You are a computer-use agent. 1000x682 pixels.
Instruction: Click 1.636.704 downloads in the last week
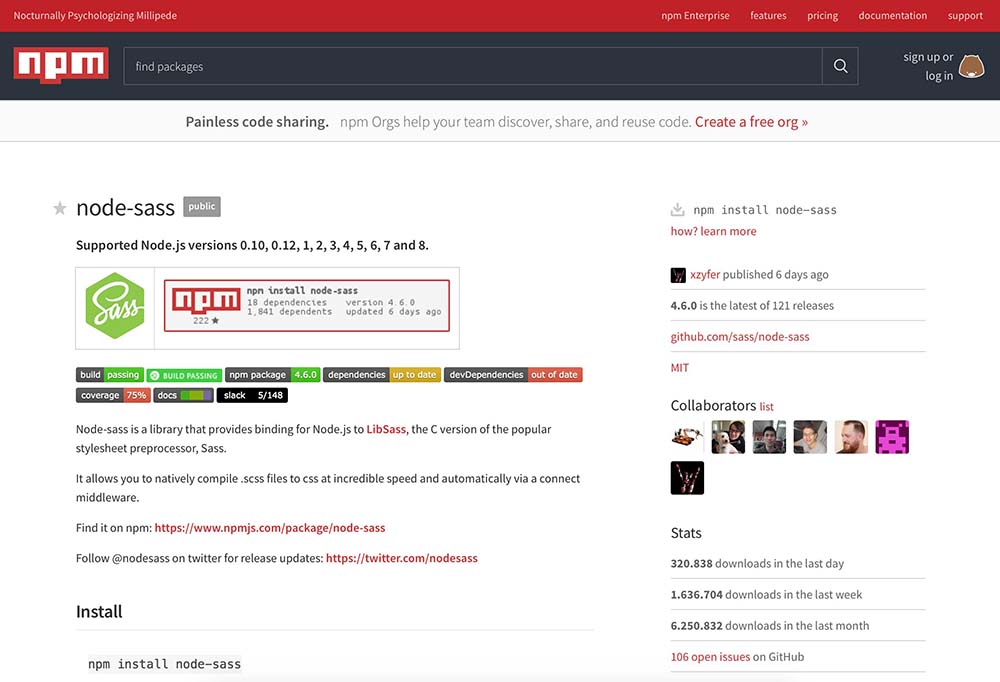pyautogui.click(x=766, y=595)
